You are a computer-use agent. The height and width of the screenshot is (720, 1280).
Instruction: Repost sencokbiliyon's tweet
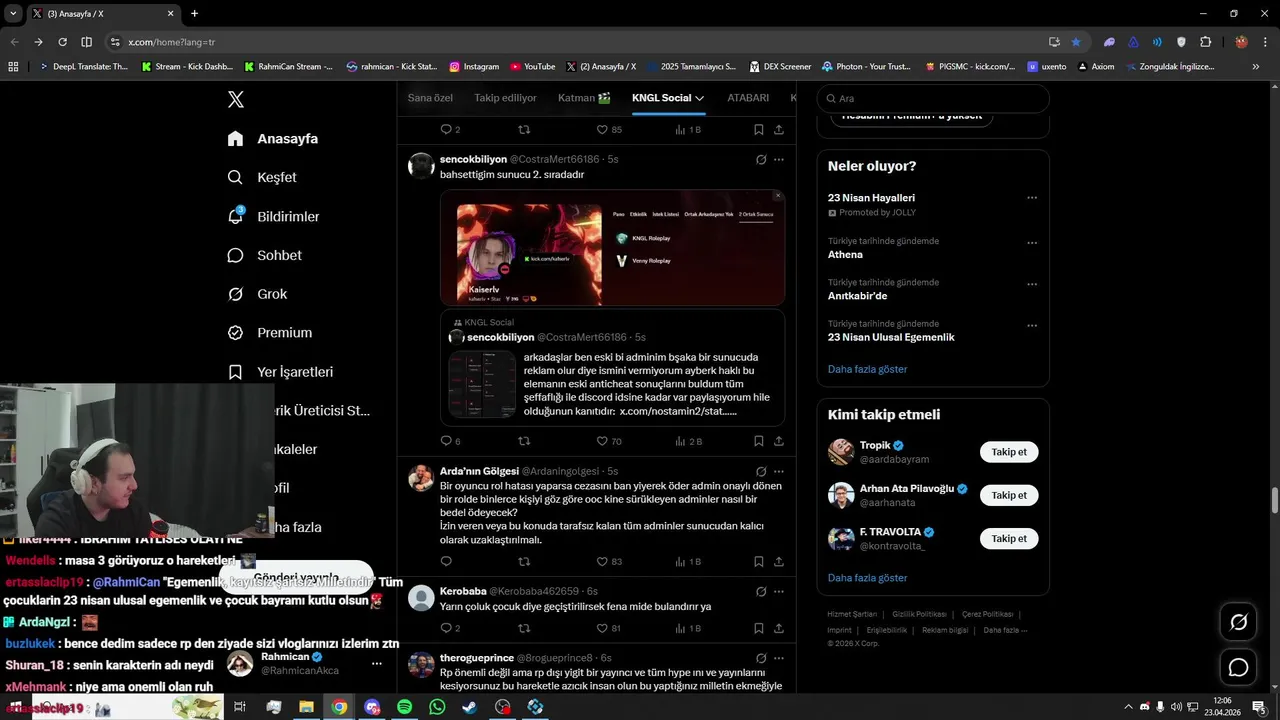(x=524, y=441)
